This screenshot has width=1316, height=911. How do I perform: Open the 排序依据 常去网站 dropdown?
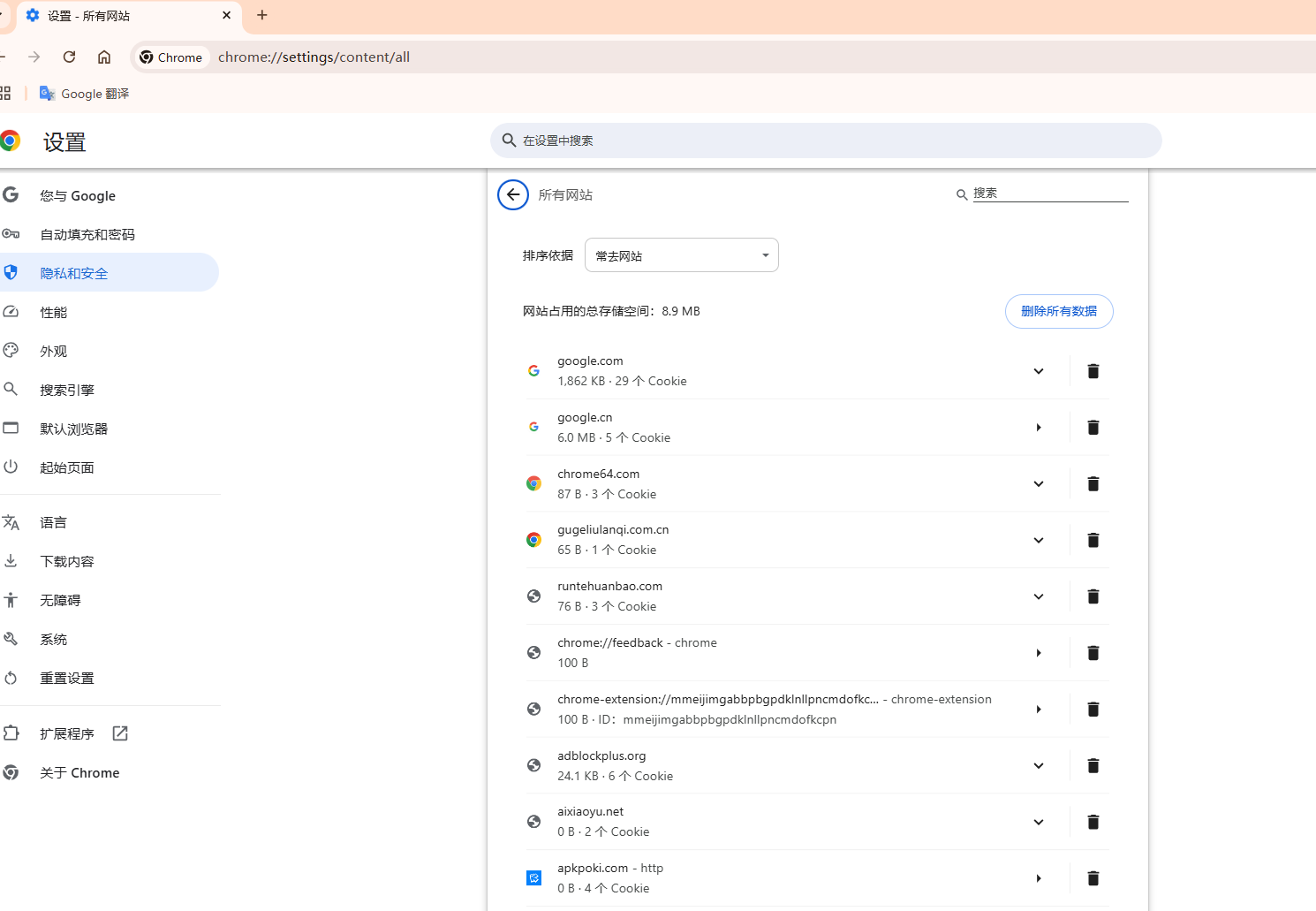681,255
